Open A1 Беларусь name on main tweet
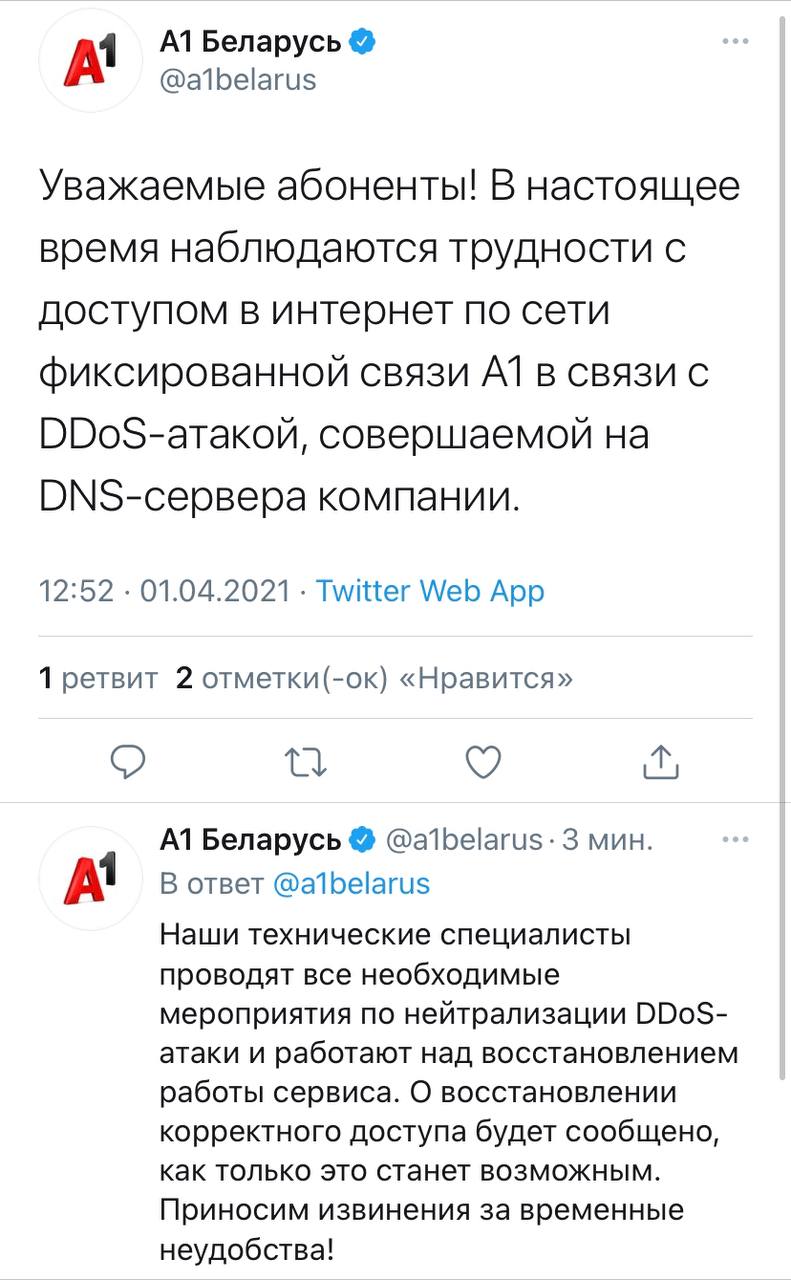The height and width of the screenshot is (1280, 791). coord(252,42)
